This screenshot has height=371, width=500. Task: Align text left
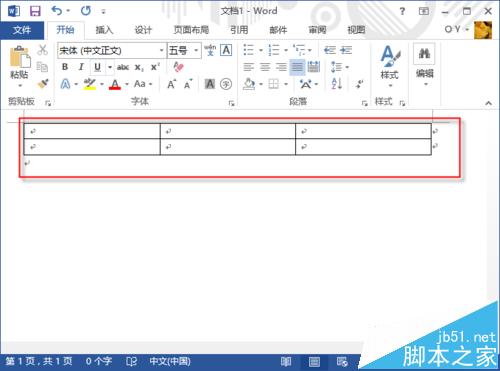[249, 67]
